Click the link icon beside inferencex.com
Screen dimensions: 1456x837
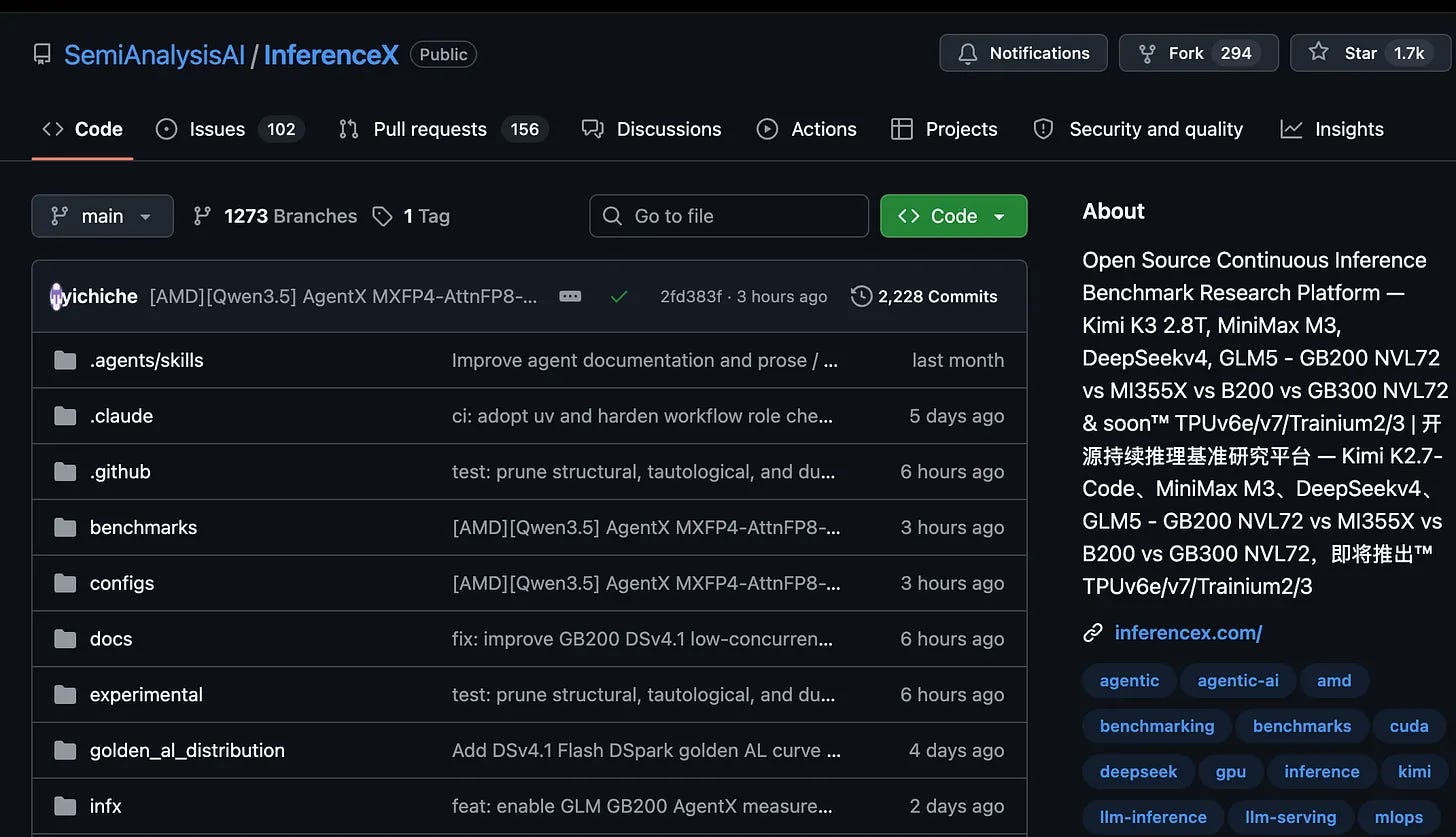click(1092, 632)
